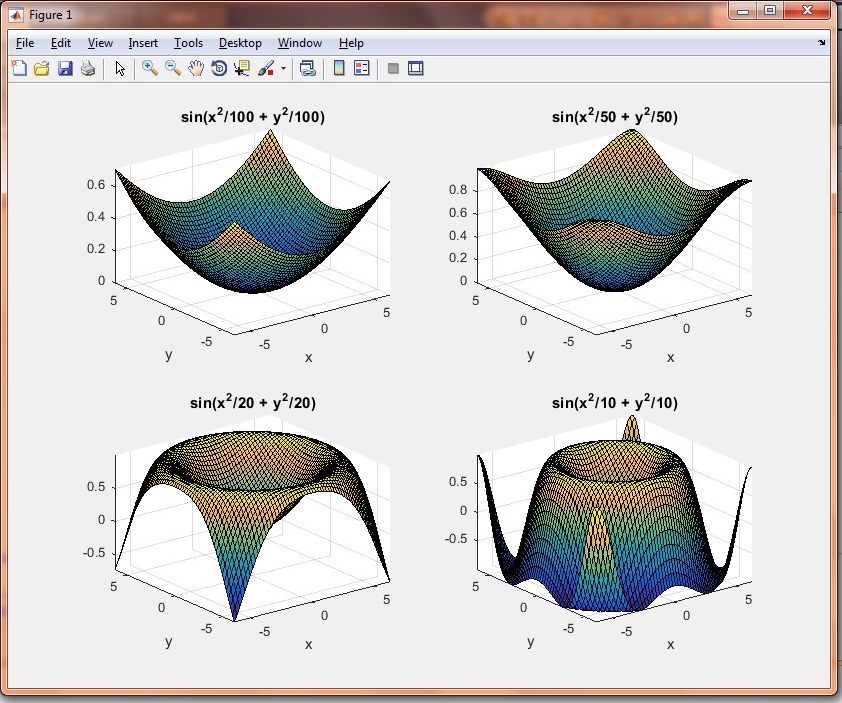
Task: Click the Hide Plot Tools icon
Action: [393, 68]
